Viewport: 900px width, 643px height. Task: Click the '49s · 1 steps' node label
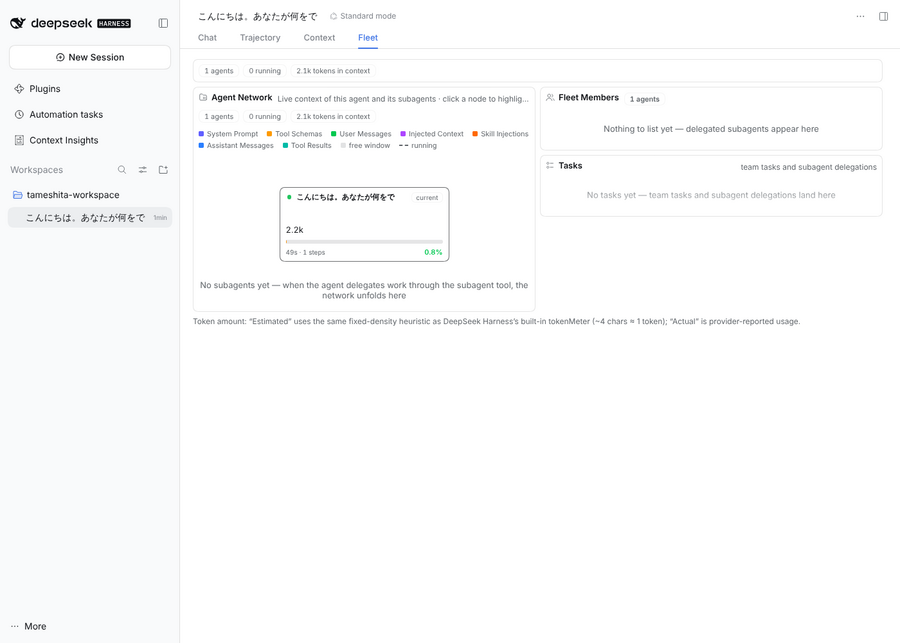coord(305,252)
